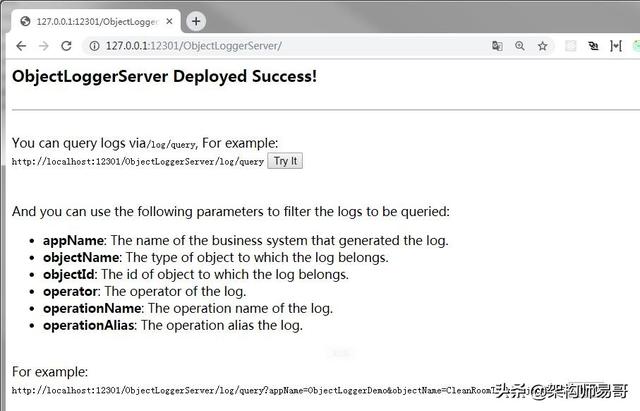Click the bold operator parameter
This screenshot has height=411, width=640.
70,291
